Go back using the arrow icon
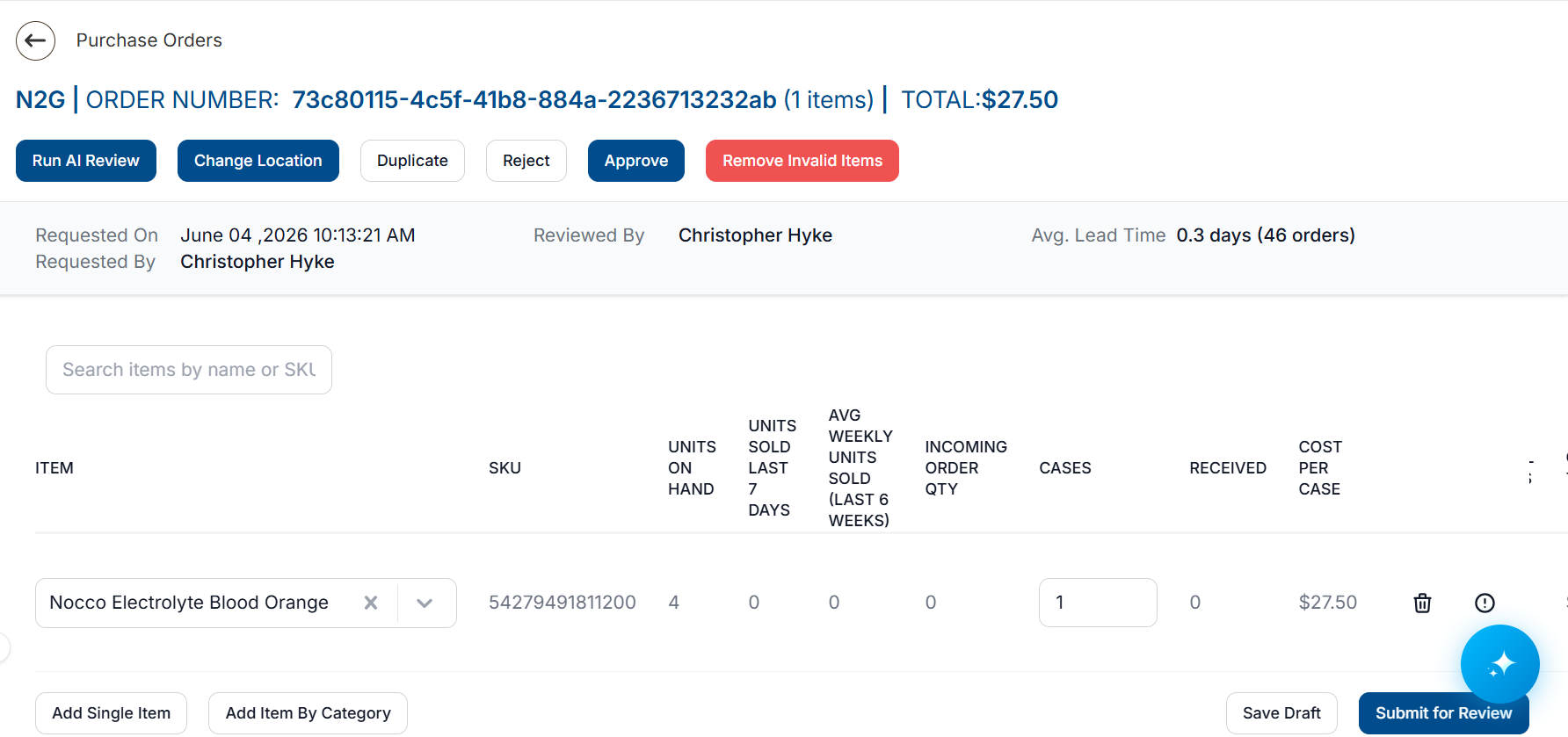Screen dimensions: 1568x737 coord(35,40)
